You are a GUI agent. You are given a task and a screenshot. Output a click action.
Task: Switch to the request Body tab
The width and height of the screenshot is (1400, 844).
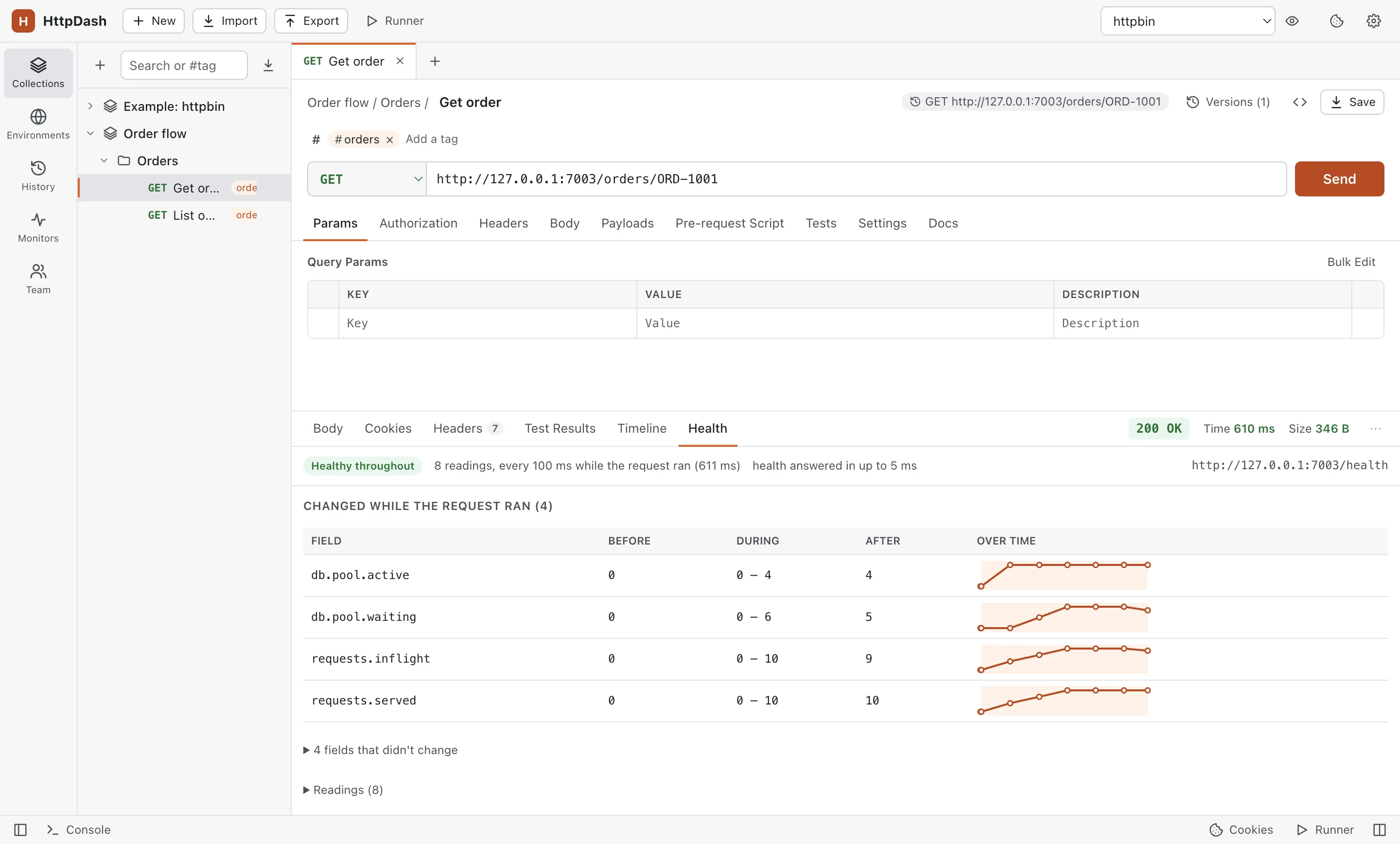[564, 223]
